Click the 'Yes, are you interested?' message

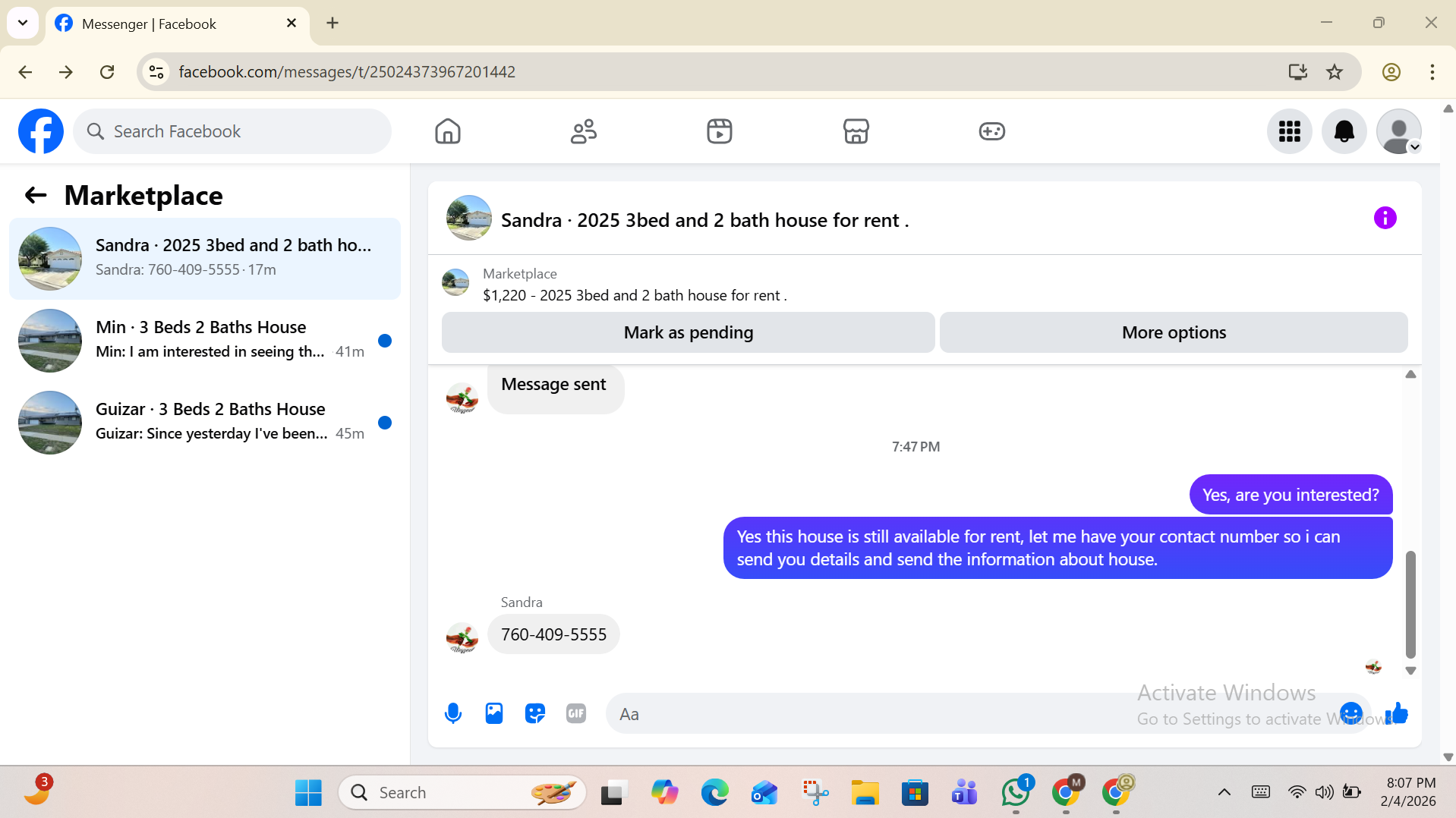1291,495
